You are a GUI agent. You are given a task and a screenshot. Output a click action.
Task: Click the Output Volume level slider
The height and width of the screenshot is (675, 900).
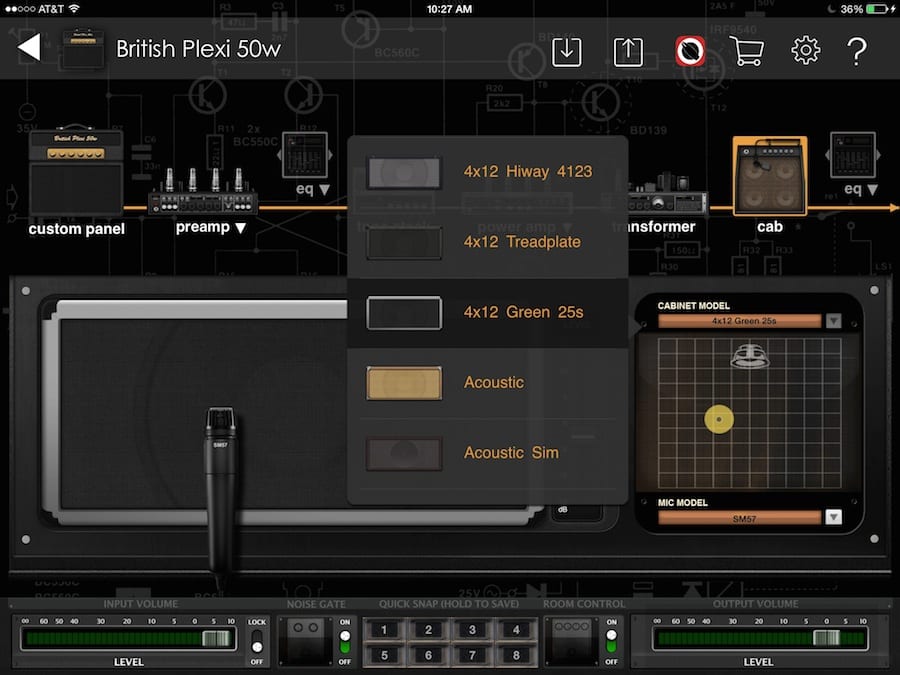(x=759, y=639)
